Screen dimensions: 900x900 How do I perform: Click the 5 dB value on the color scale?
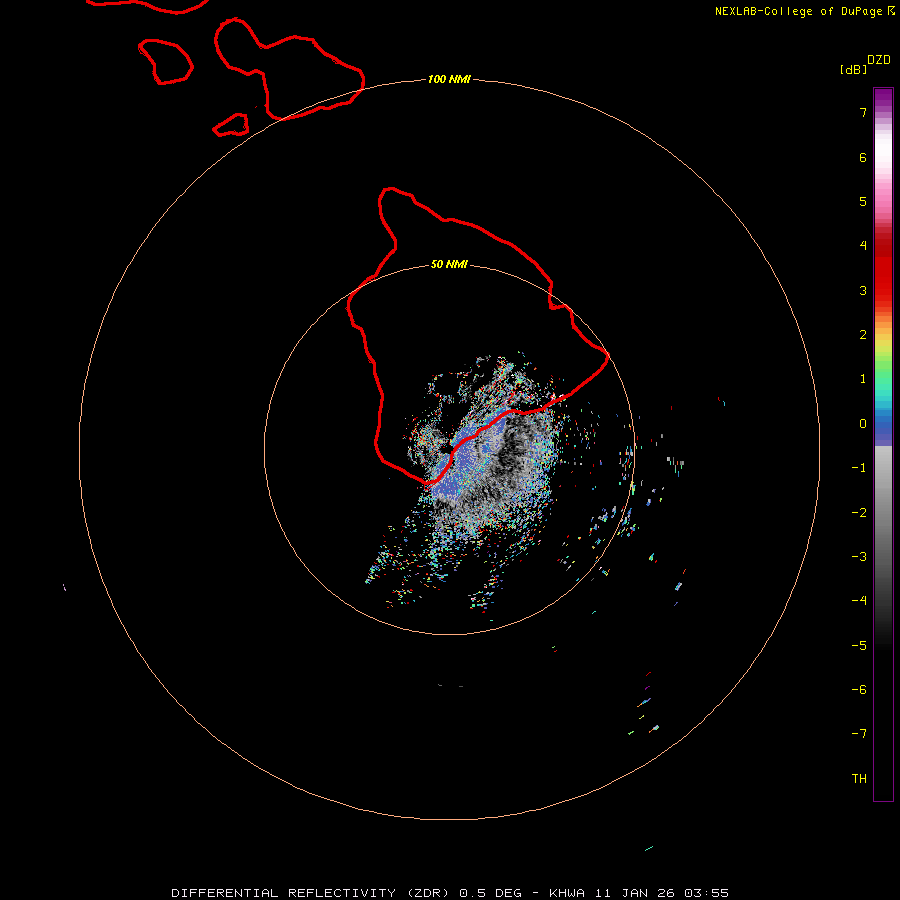[x=863, y=201]
